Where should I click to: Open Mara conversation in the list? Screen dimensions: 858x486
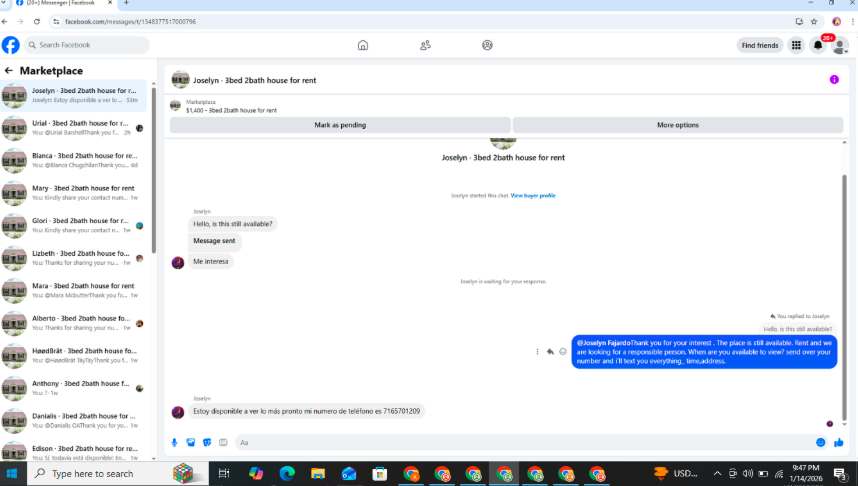pyautogui.click(x=74, y=291)
